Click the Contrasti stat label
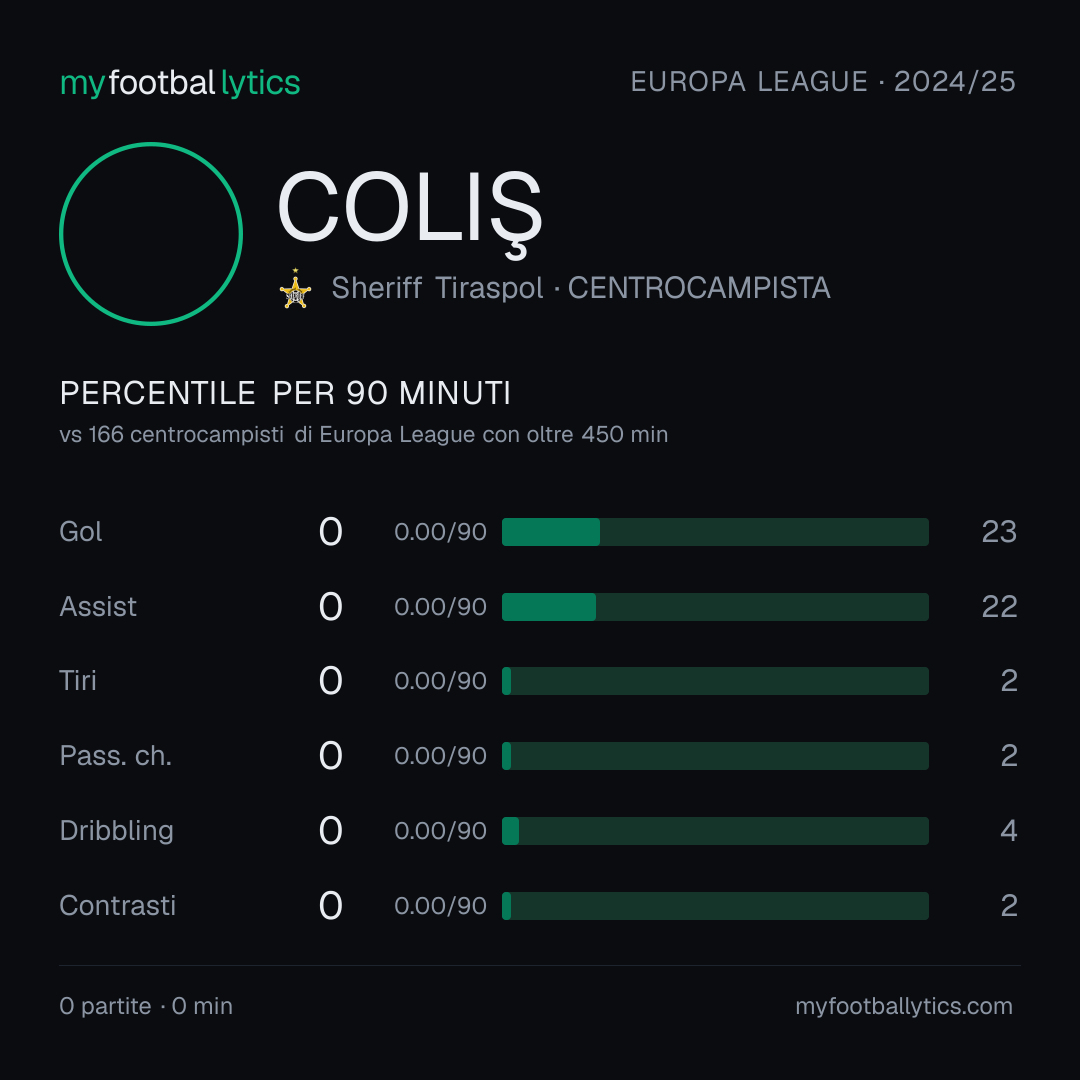The image size is (1080, 1080). pyautogui.click(x=118, y=906)
